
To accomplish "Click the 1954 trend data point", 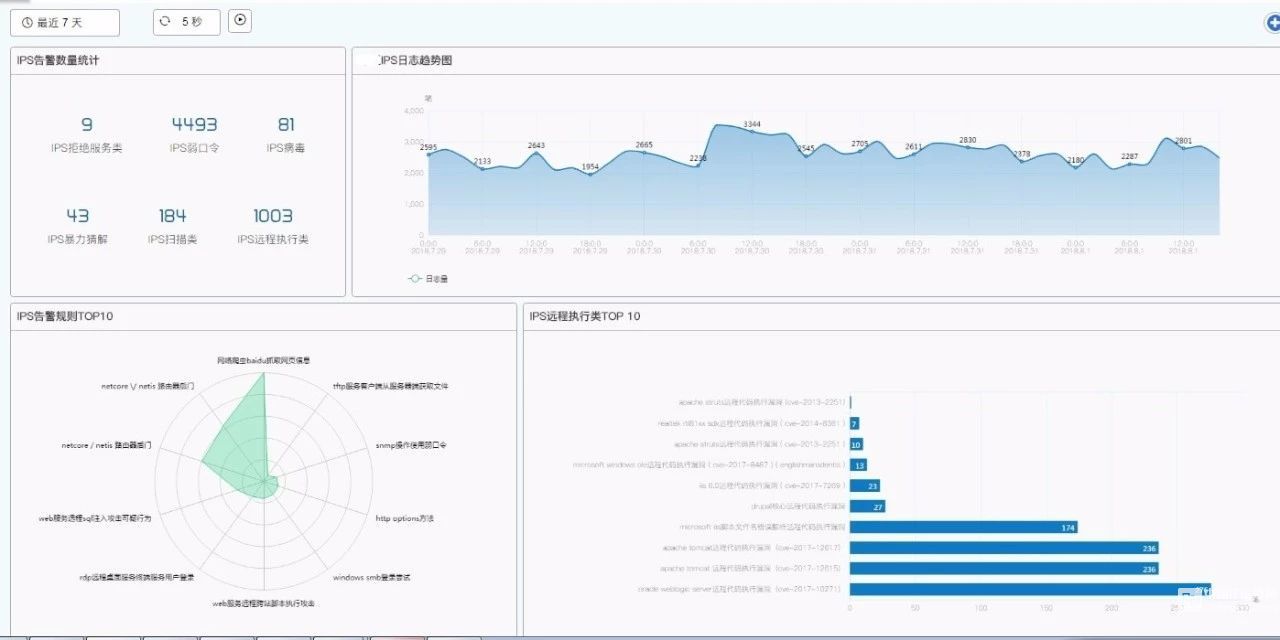I will point(590,175).
